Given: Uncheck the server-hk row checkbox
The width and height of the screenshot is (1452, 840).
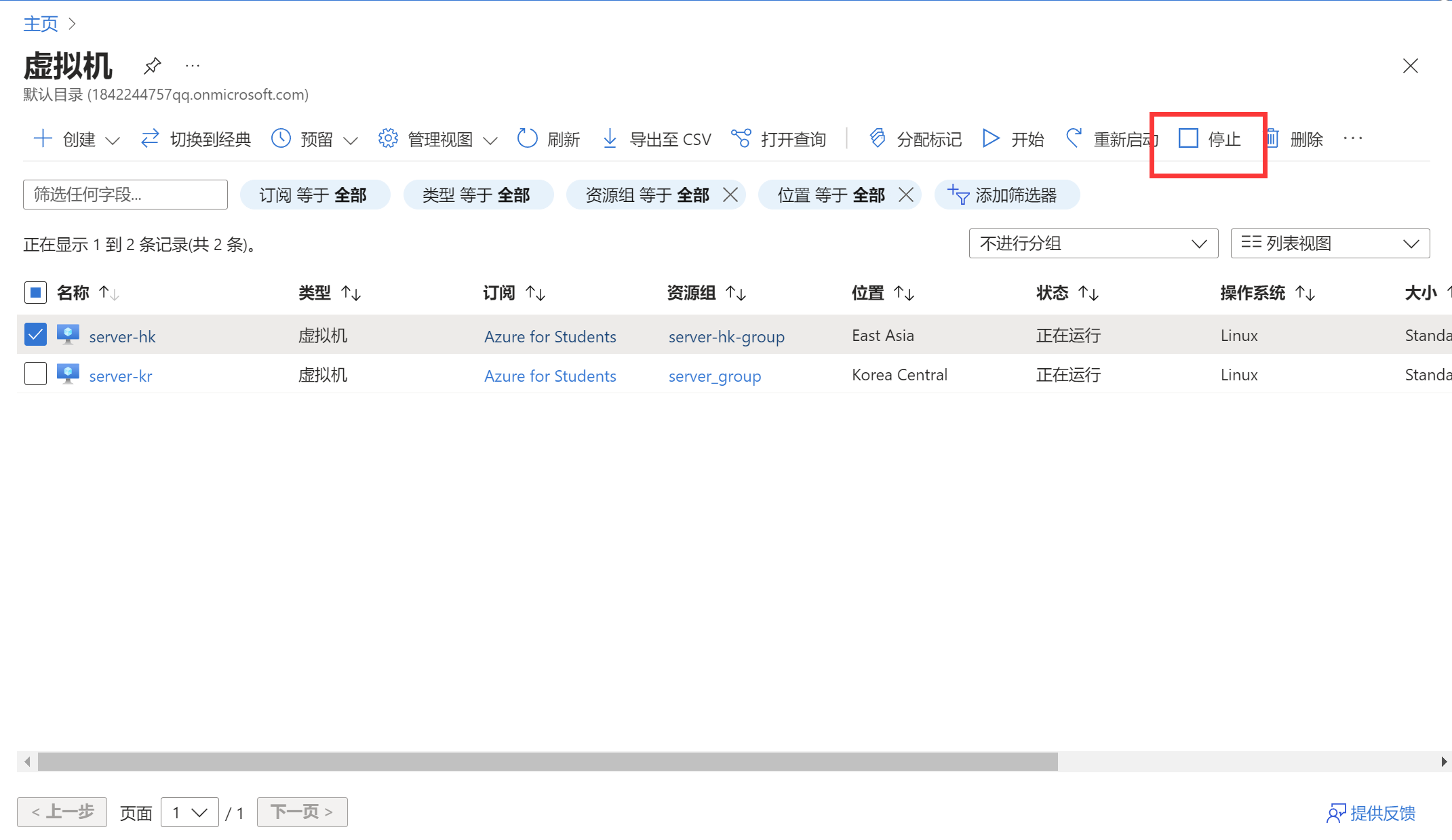Looking at the screenshot, I should [x=35, y=335].
